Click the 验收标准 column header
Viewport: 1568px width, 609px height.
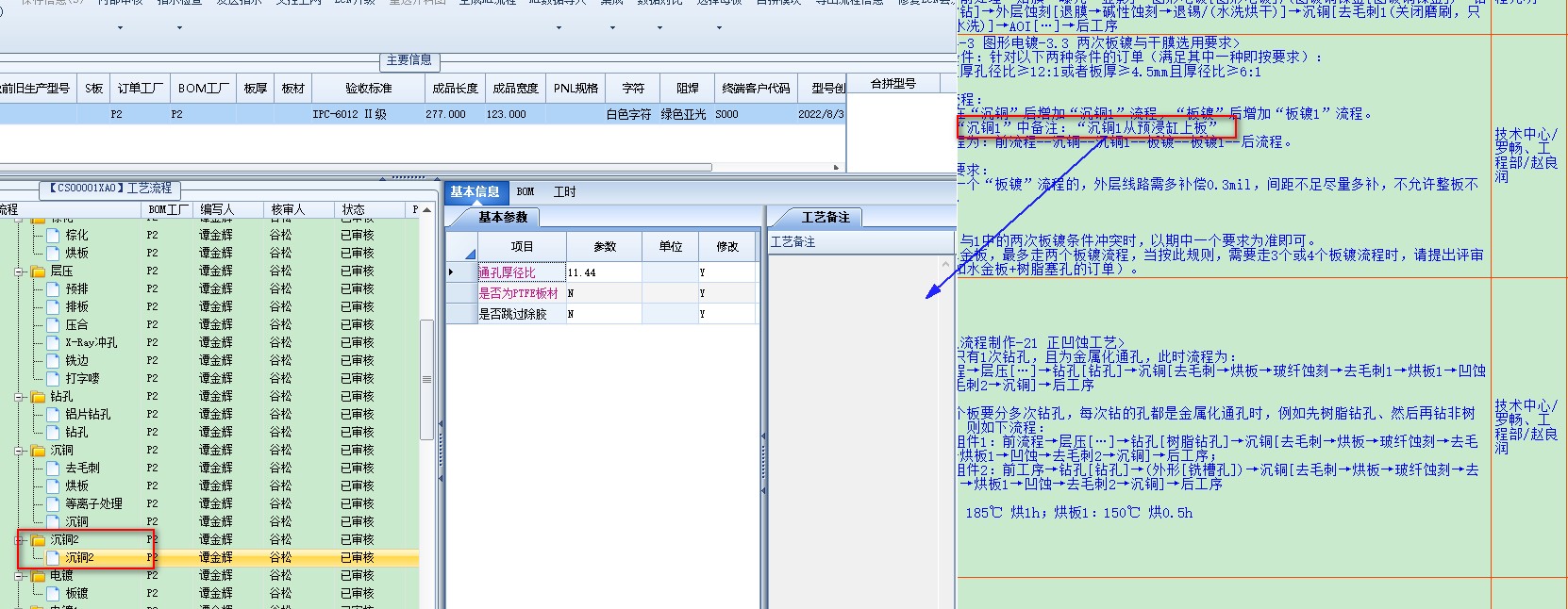(368, 88)
